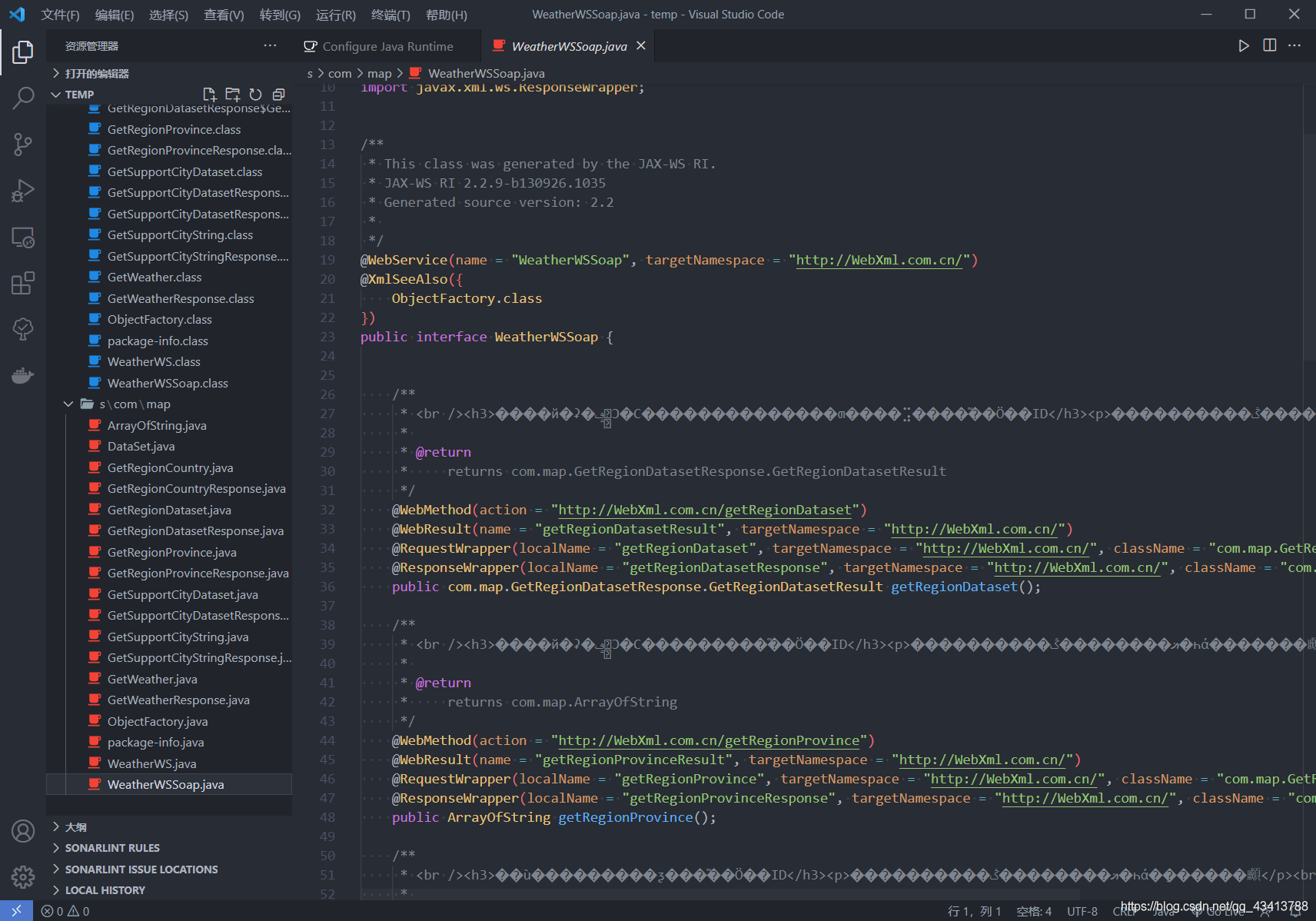Screen dimensions: 1316x921
Task: Open the Extensions view
Action: coord(23,283)
